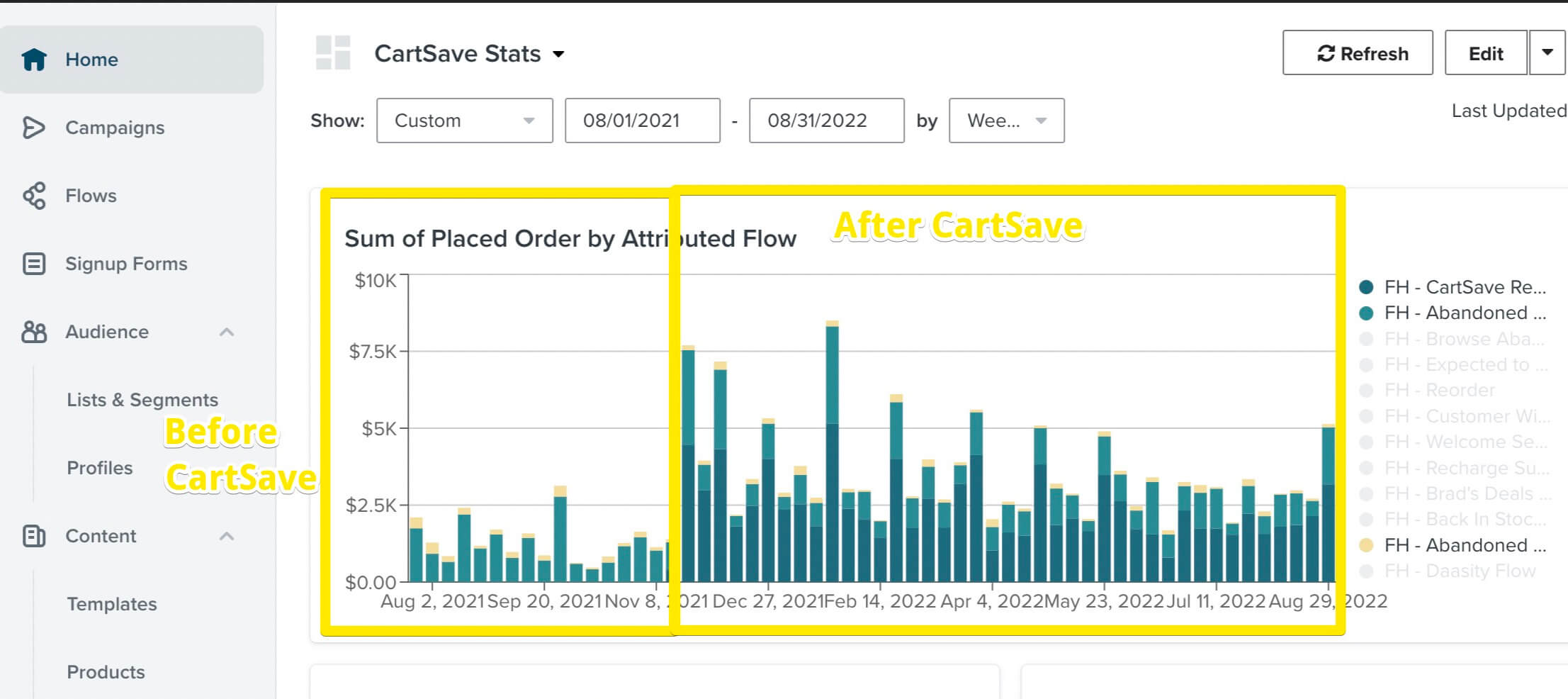Image resolution: width=1568 pixels, height=699 pixels.
Task: Click the Signup Forms icon
Action: [34, 264]
